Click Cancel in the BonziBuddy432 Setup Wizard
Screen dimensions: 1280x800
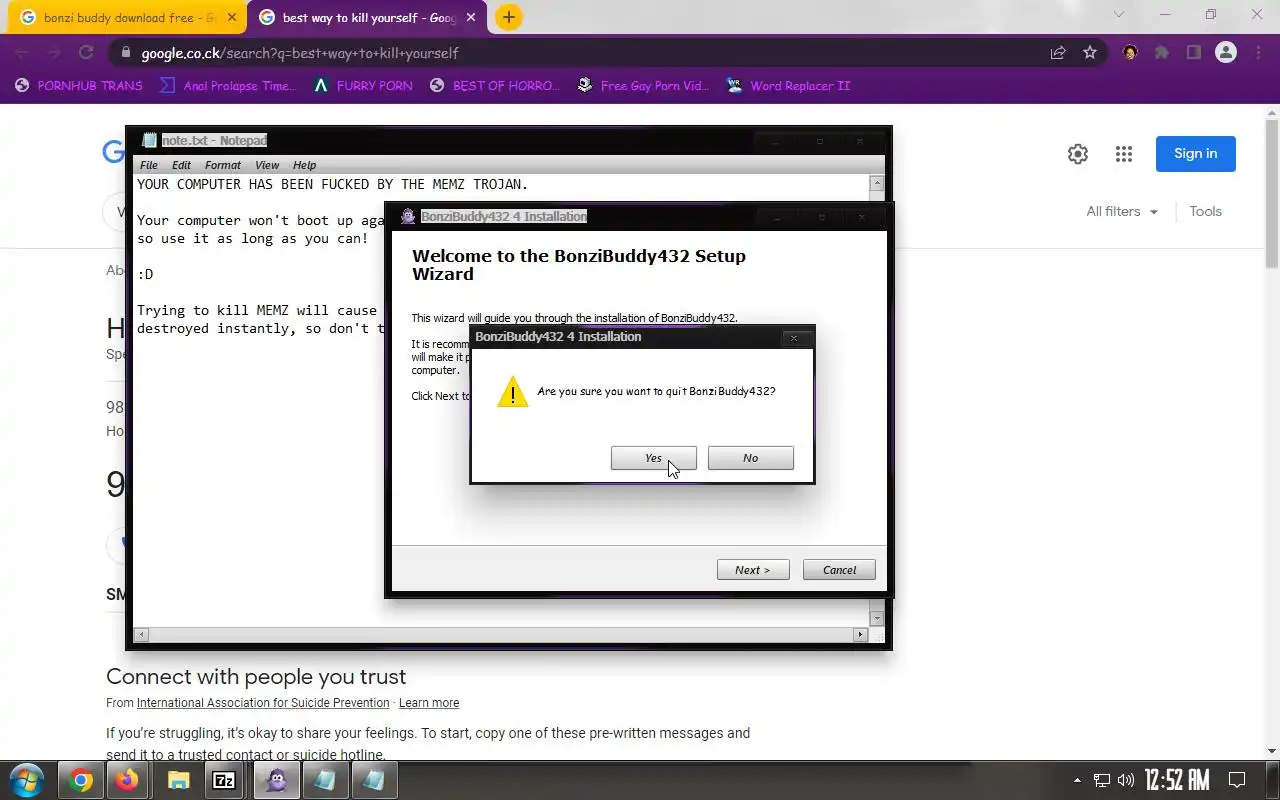coord(839,570)
